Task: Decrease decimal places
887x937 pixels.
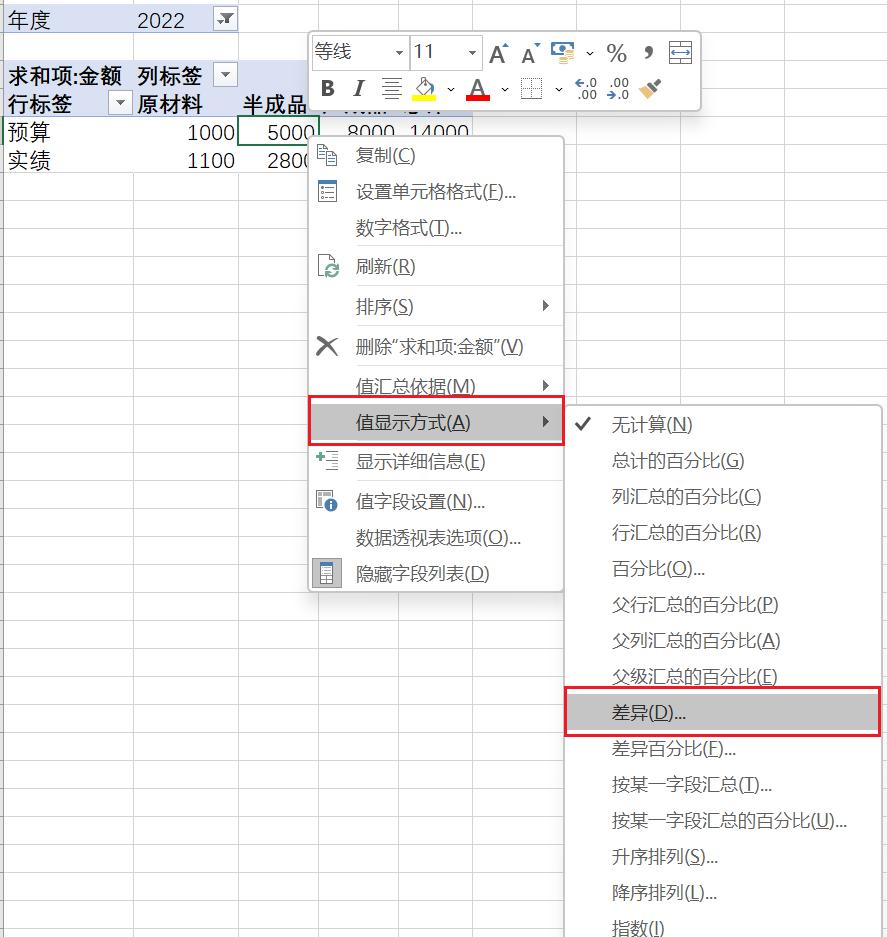Action: point(618,88)
